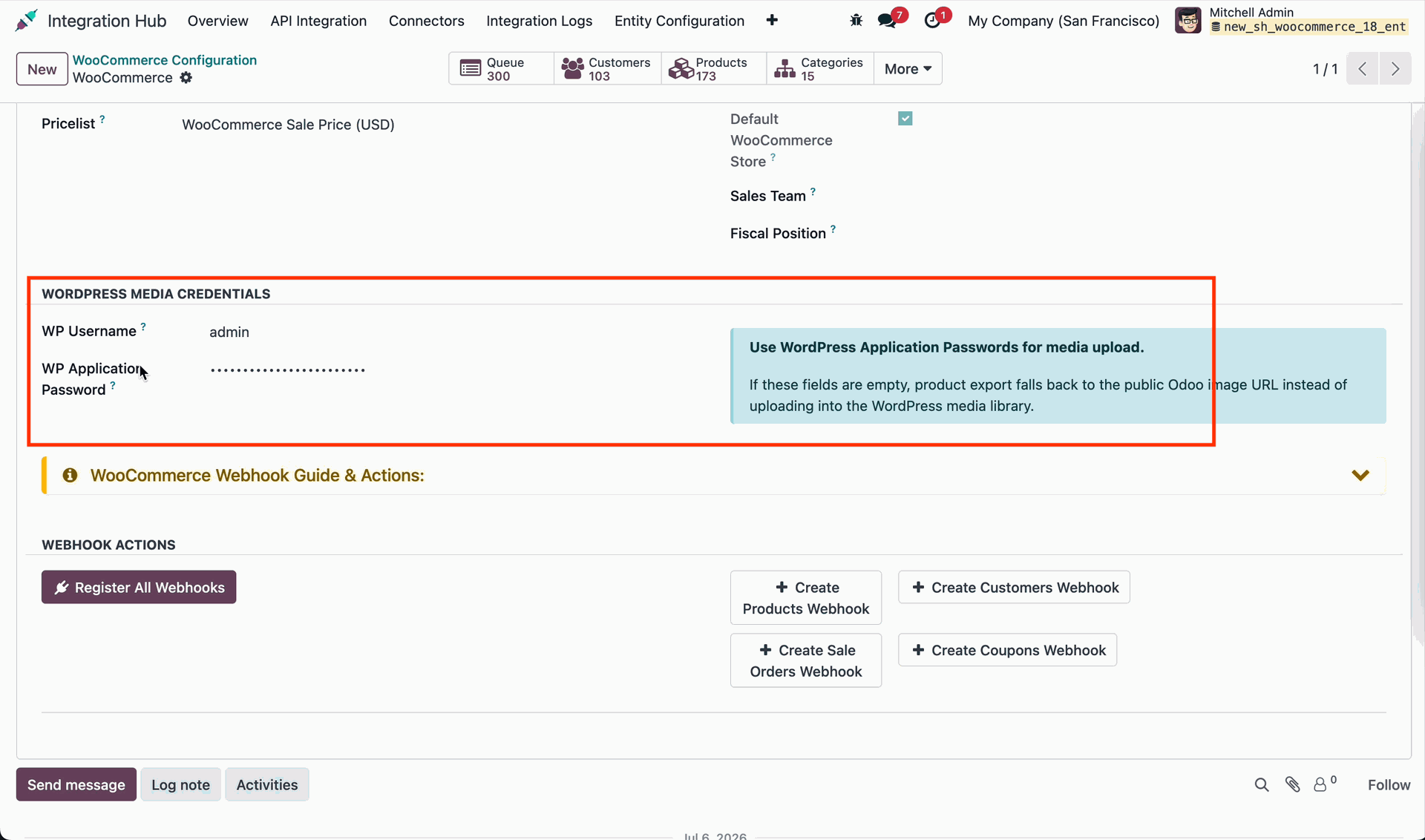The width and height of the screenshot is (1425, 840).
Task: Click the WP Username field containing admin
Action: click(x=229, y=332)
